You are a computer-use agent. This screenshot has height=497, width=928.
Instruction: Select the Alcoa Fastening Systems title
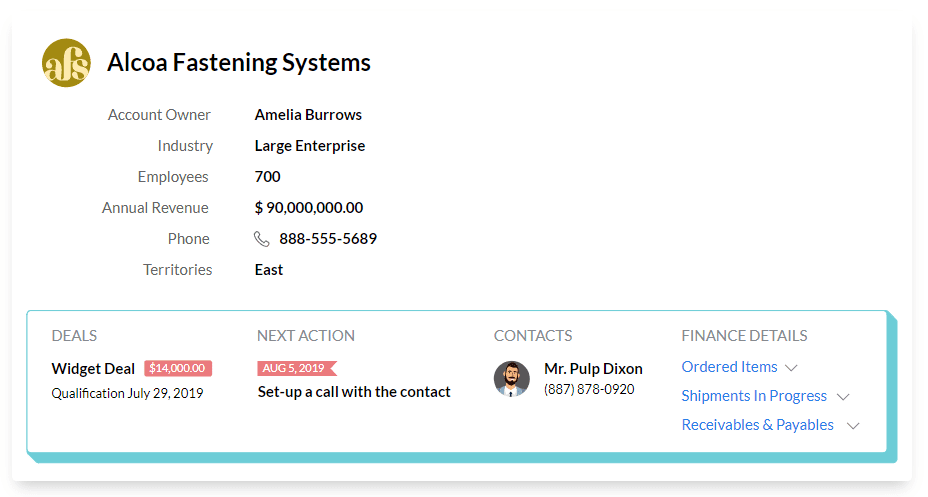(239, 63)
